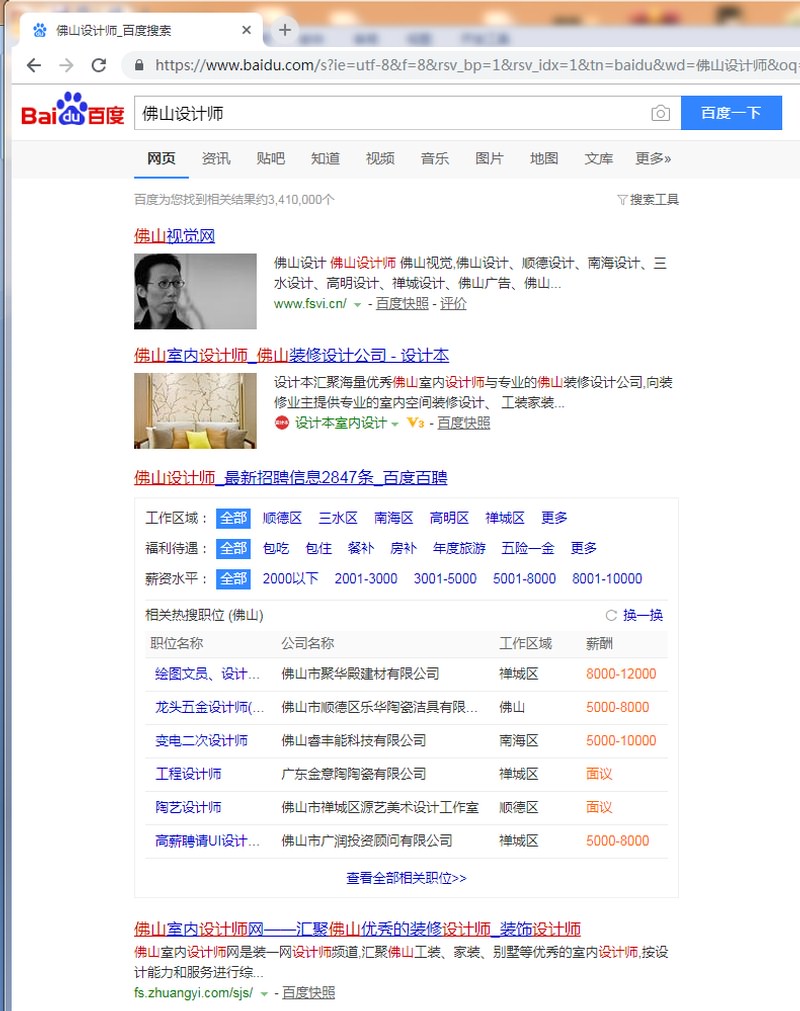Select the 全部 option for 薪资水平

233,578
